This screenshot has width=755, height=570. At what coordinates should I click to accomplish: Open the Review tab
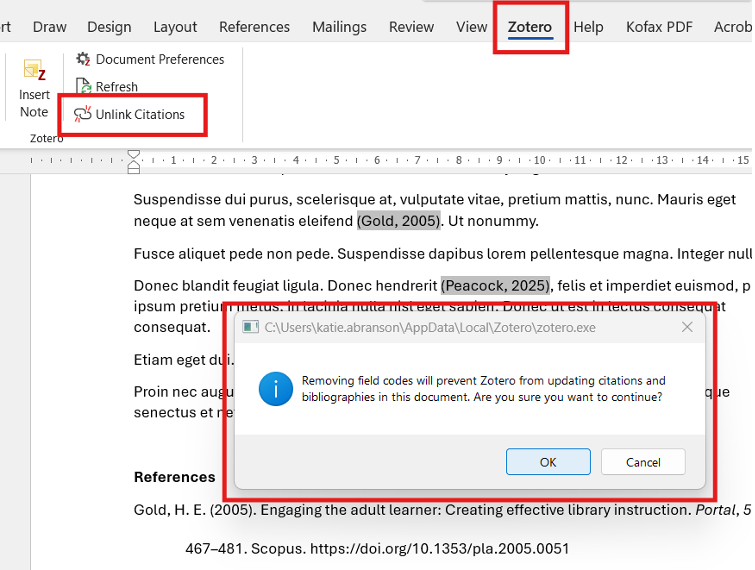[x=411, y=27]
